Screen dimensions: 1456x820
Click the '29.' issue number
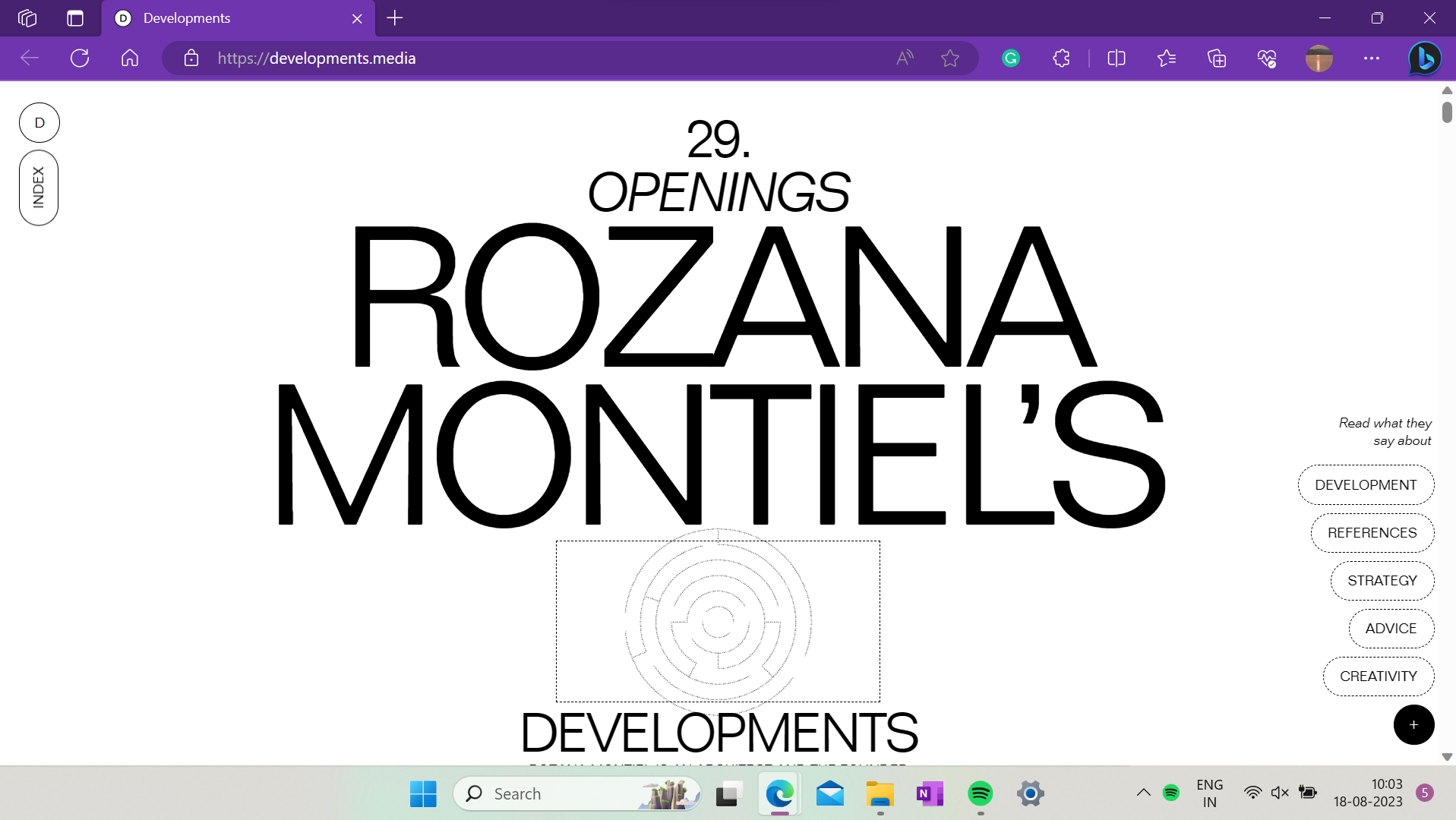[x=719, y=140]
